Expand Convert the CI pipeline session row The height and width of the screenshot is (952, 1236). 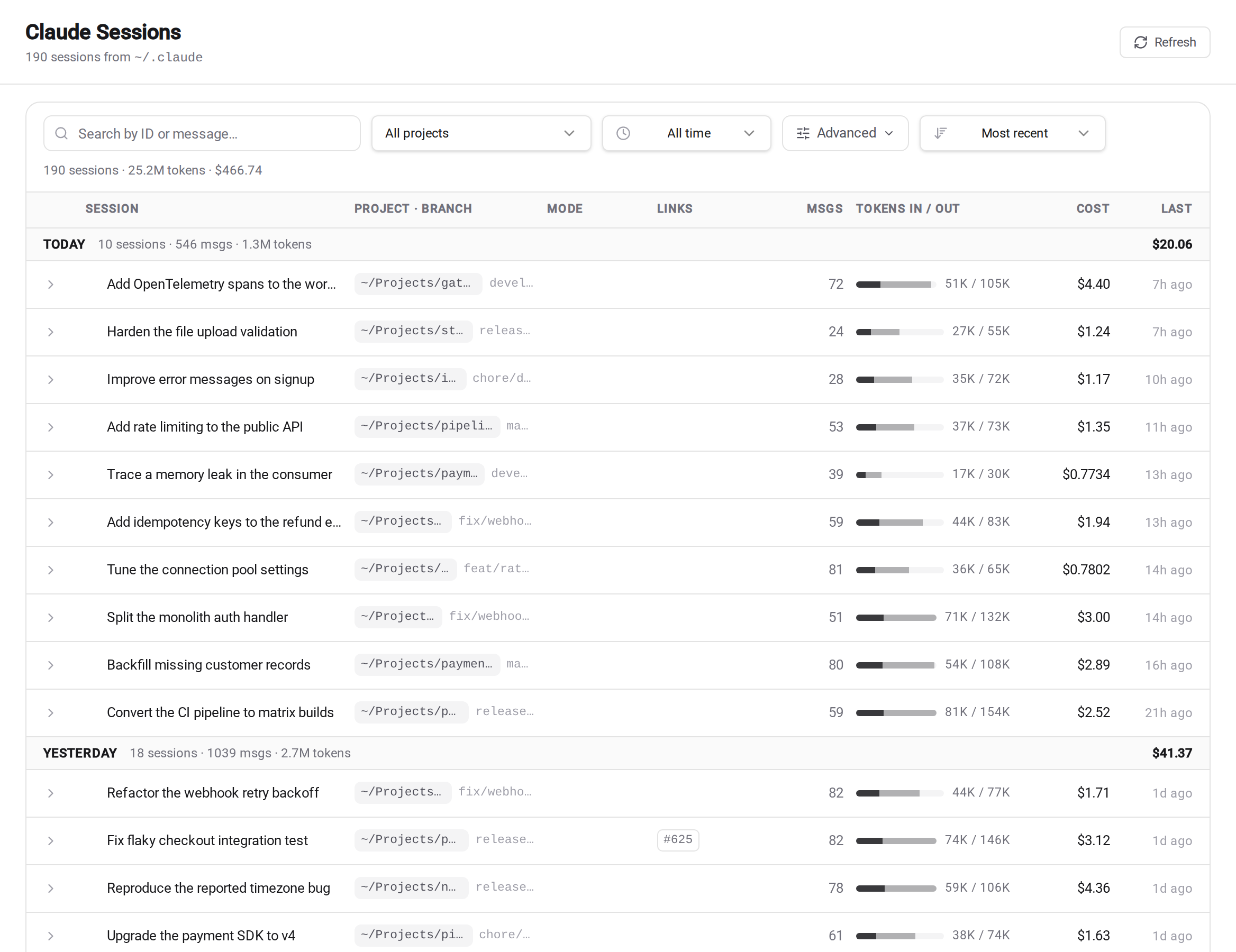pyautogui.click(x=50, y=712)
